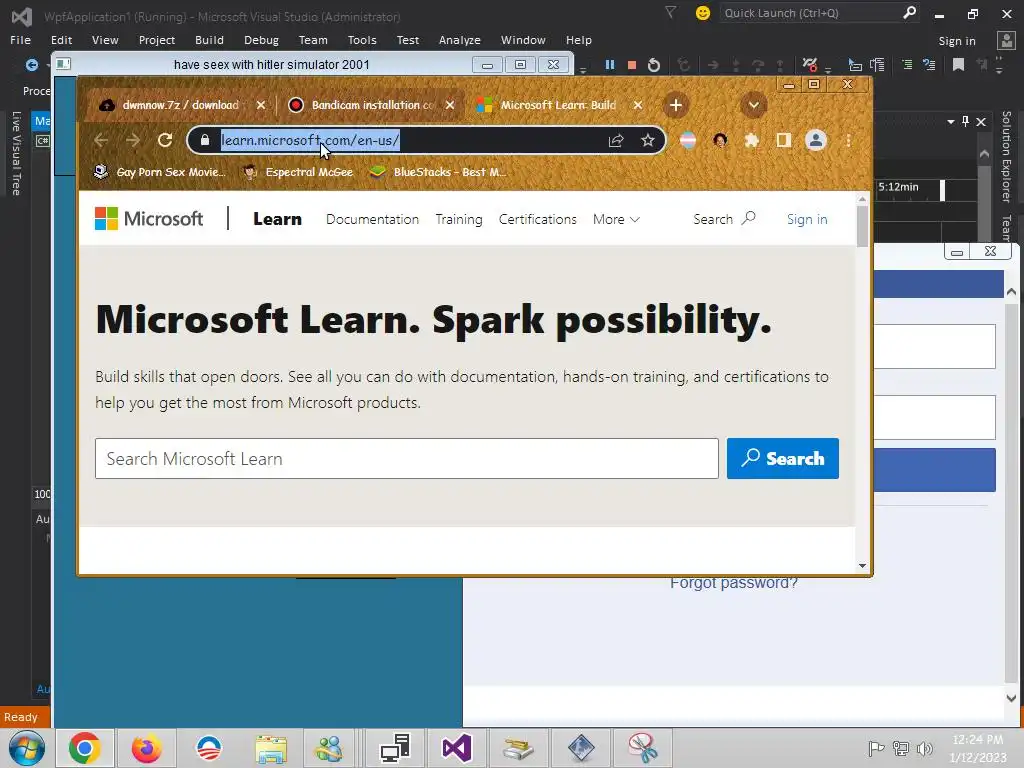Click the Quick Launch magnifier icon
The image size is (1024, 768).
coord(909,12)
